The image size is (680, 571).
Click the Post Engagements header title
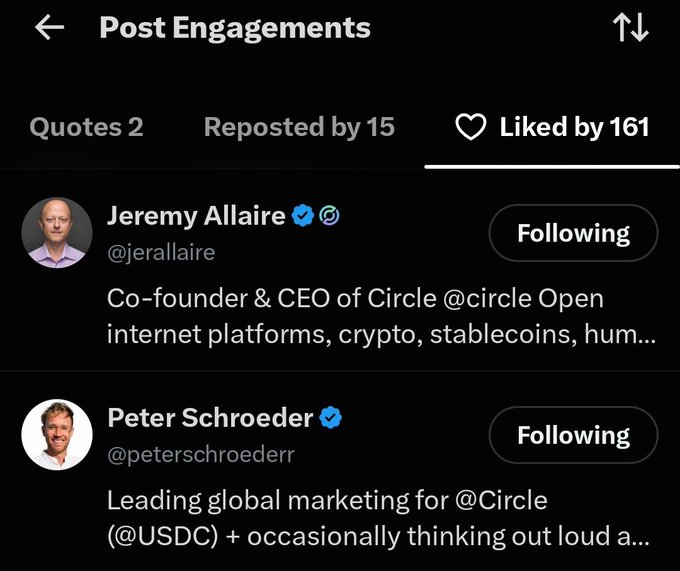(235, 28)
